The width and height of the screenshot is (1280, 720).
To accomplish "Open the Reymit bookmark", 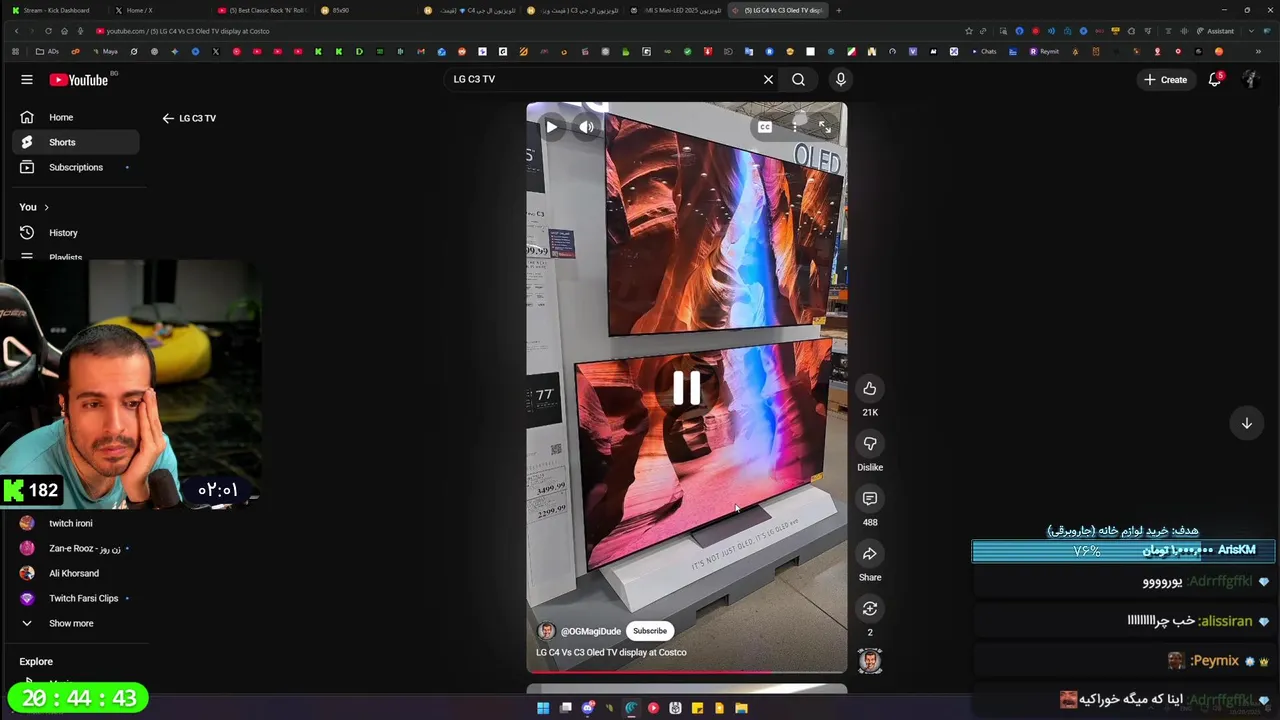I will pyautogui.click(x=1044, y=51).
